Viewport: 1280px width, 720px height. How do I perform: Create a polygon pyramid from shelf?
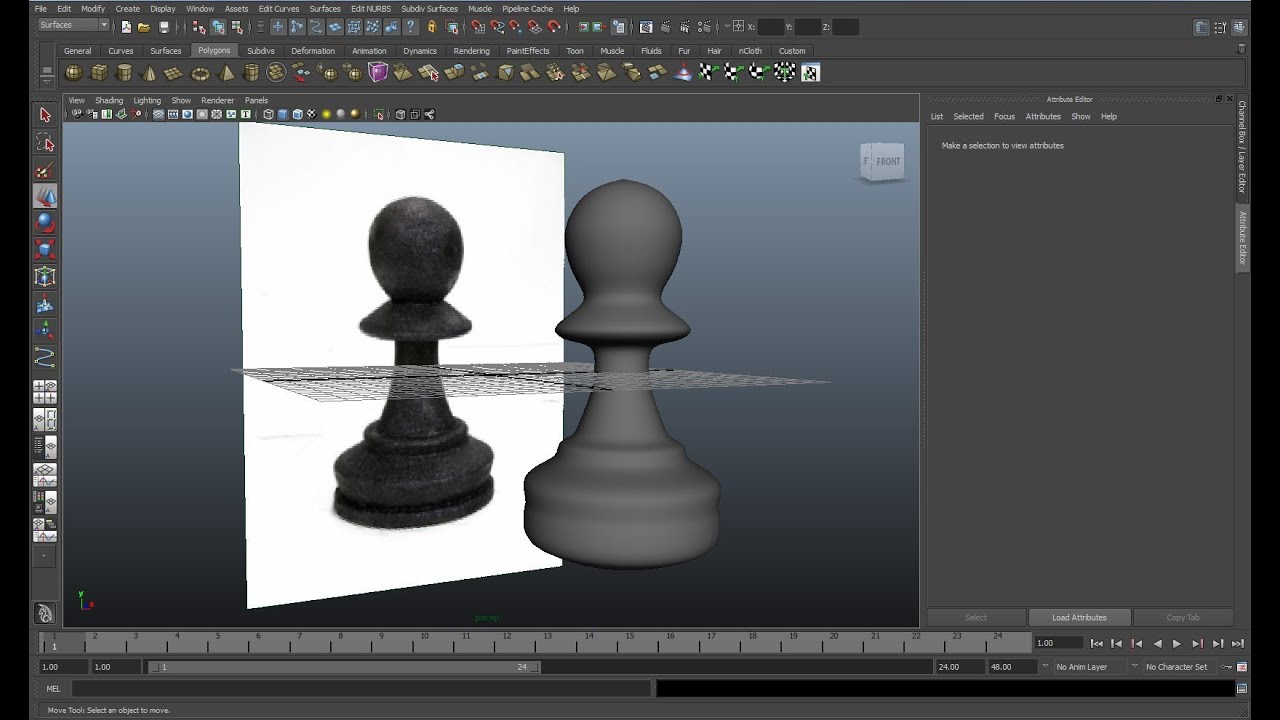click(226, 72)
